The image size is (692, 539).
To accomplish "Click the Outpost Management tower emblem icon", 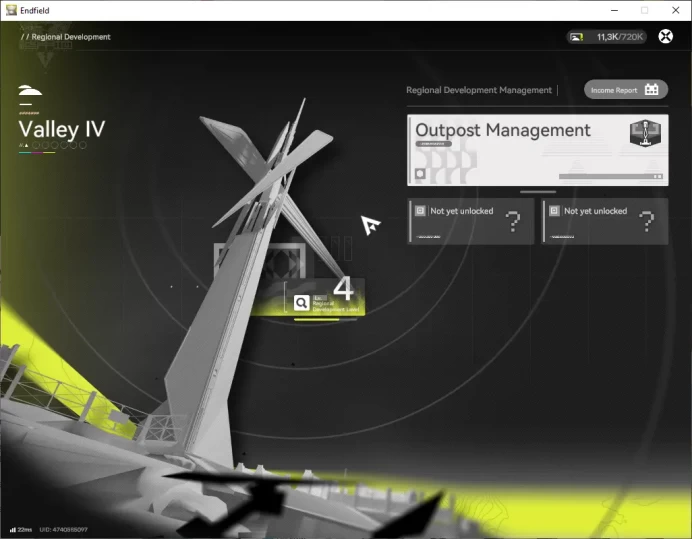I will click(645, 133).
